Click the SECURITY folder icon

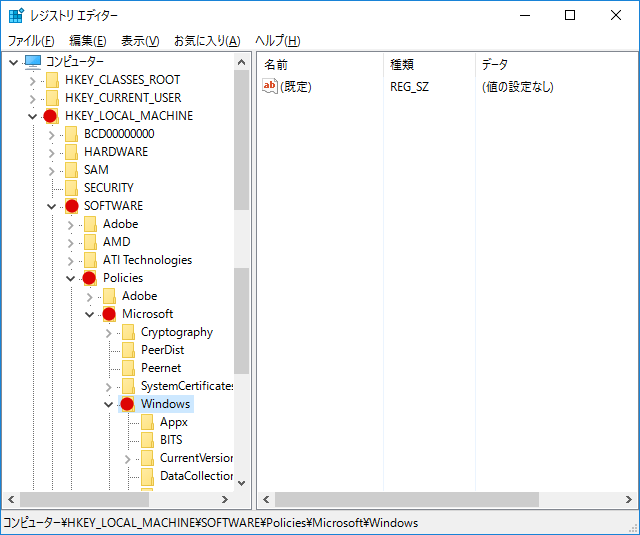[x=71, y=188]
